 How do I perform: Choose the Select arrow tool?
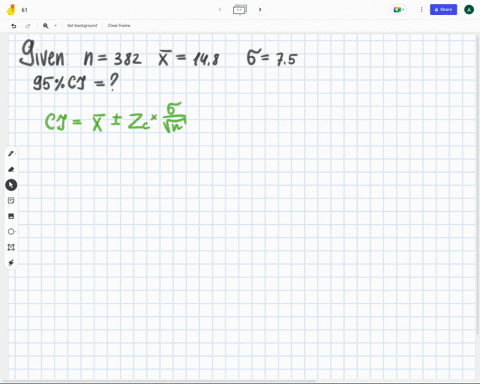(x=11, y=185)
